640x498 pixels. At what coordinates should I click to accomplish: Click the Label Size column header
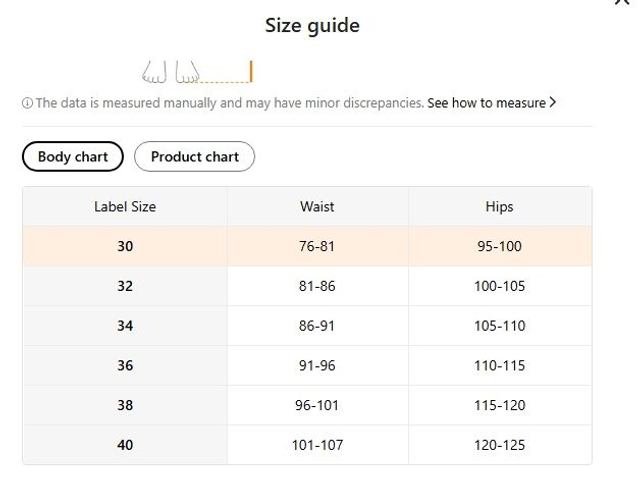point(125,207)
